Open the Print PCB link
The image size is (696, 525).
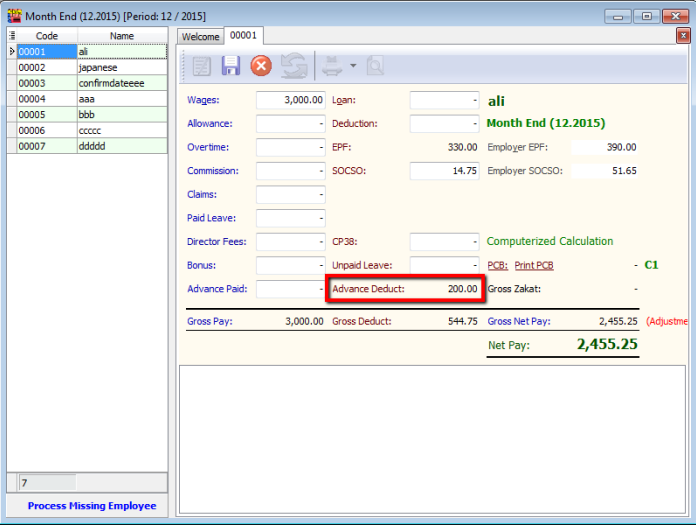[534, 265]
